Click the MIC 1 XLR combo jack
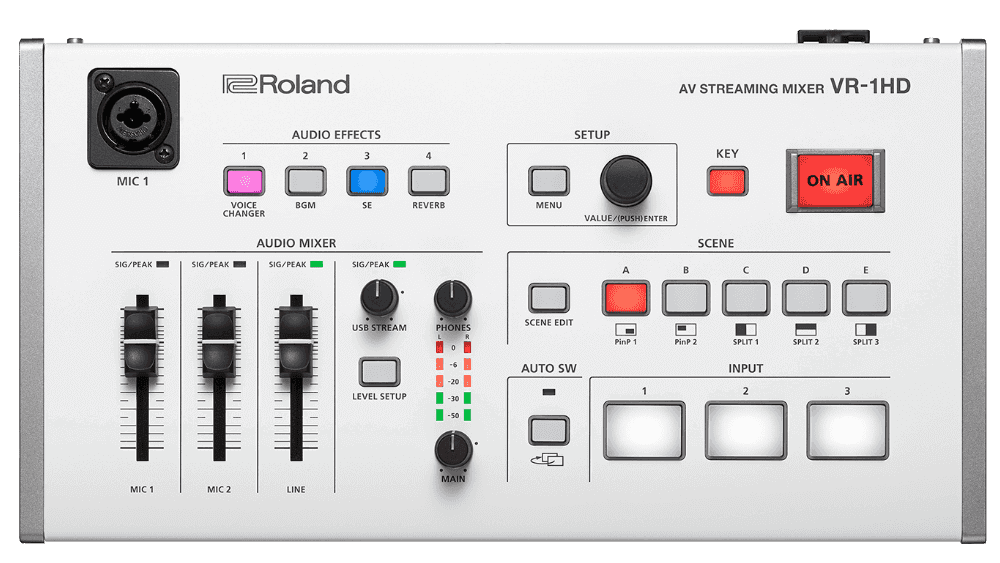This screenshot has width=1000, height=563. coord(133,119)
